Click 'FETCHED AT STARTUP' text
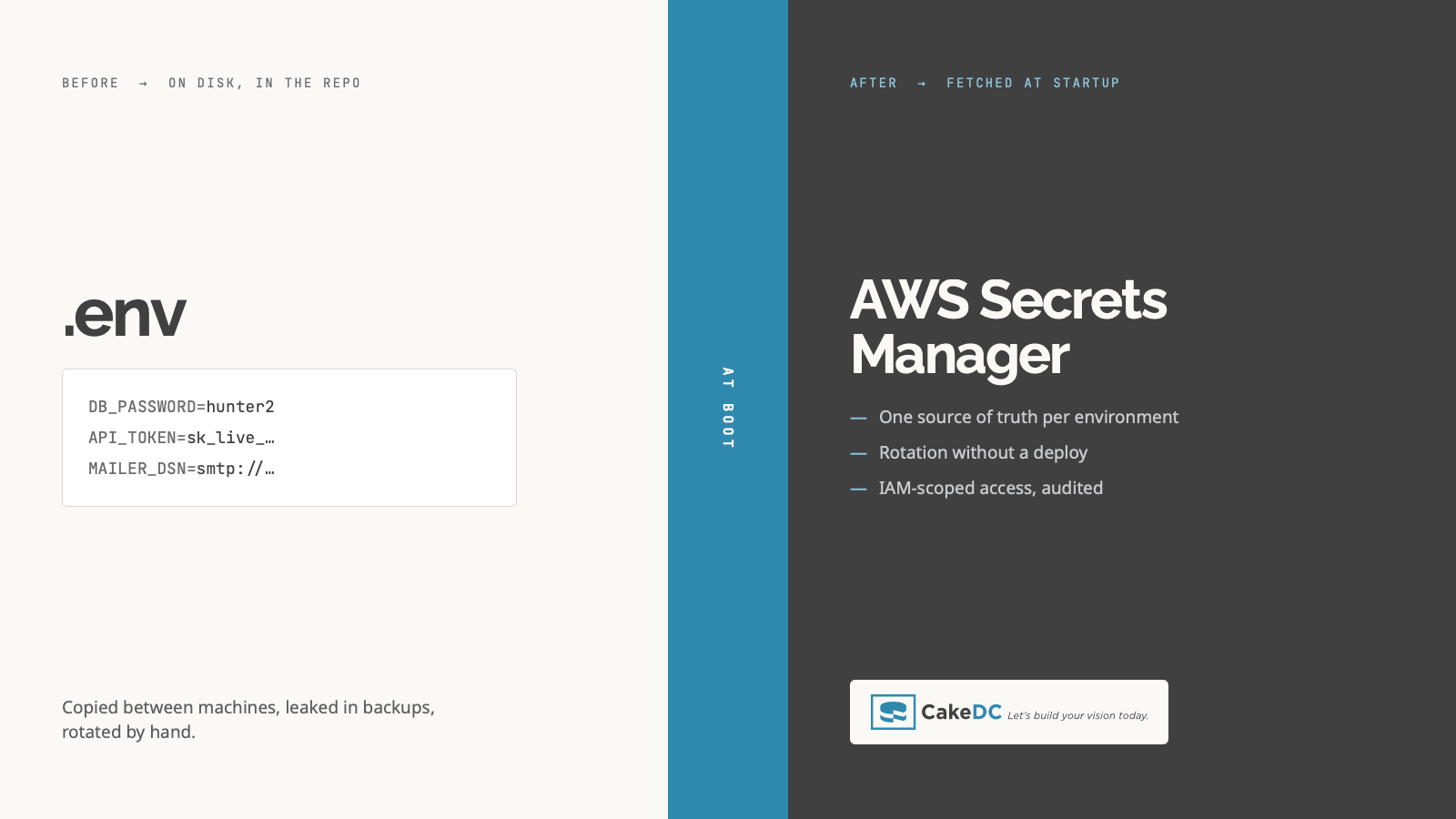The height and width of the screenshot is (819, 1456). [x=1033, y=83]
